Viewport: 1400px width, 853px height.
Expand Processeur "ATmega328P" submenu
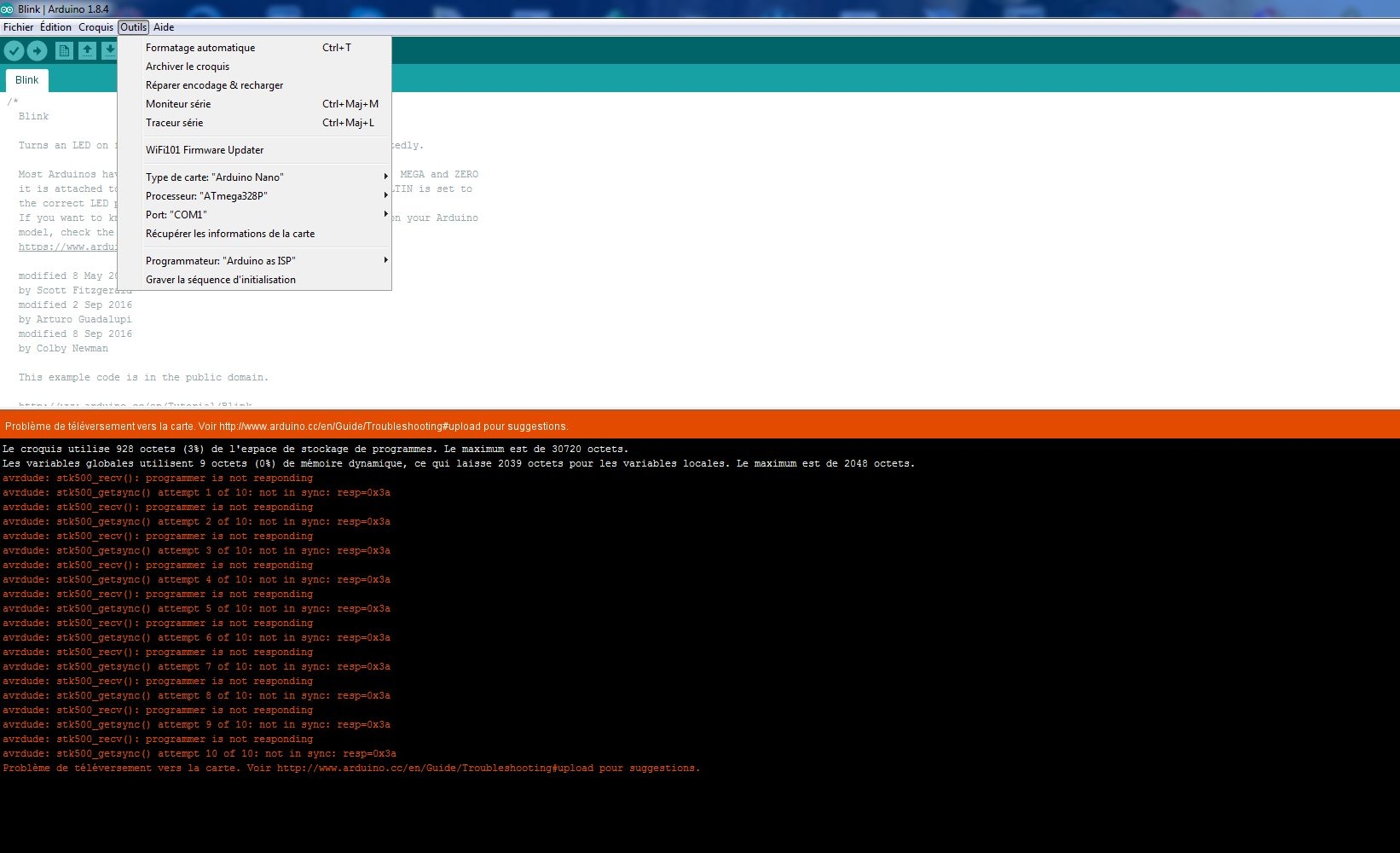click(254, 196)
